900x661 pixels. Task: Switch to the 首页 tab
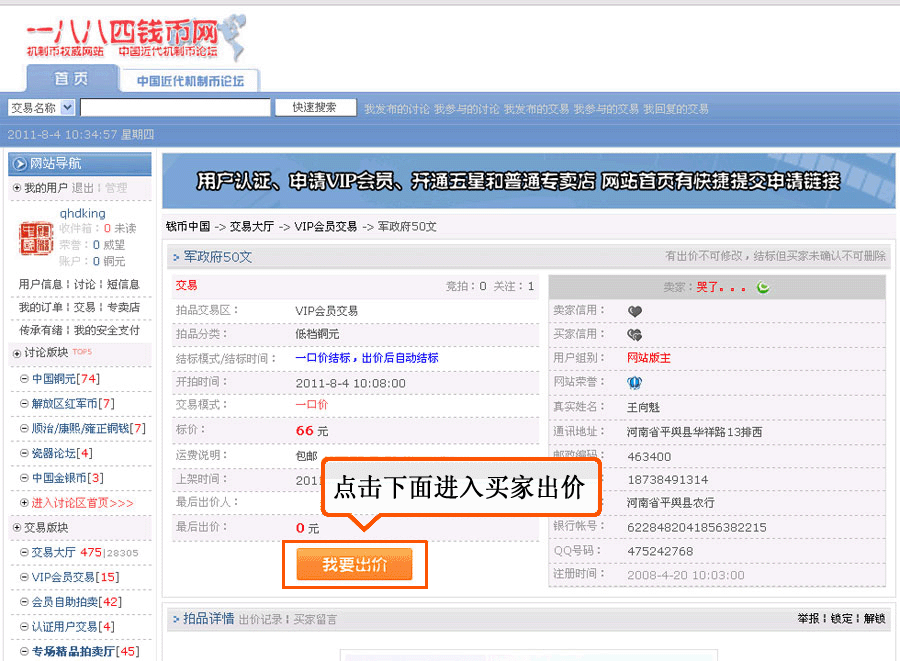71,79
